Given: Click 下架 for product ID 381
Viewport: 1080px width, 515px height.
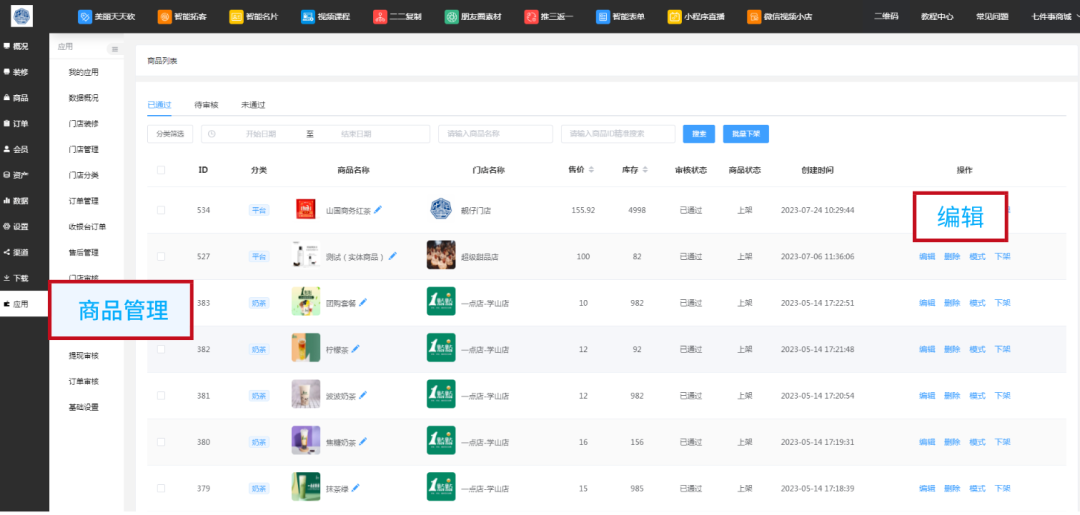Looking at the screenshot, I should point(1002,395).
